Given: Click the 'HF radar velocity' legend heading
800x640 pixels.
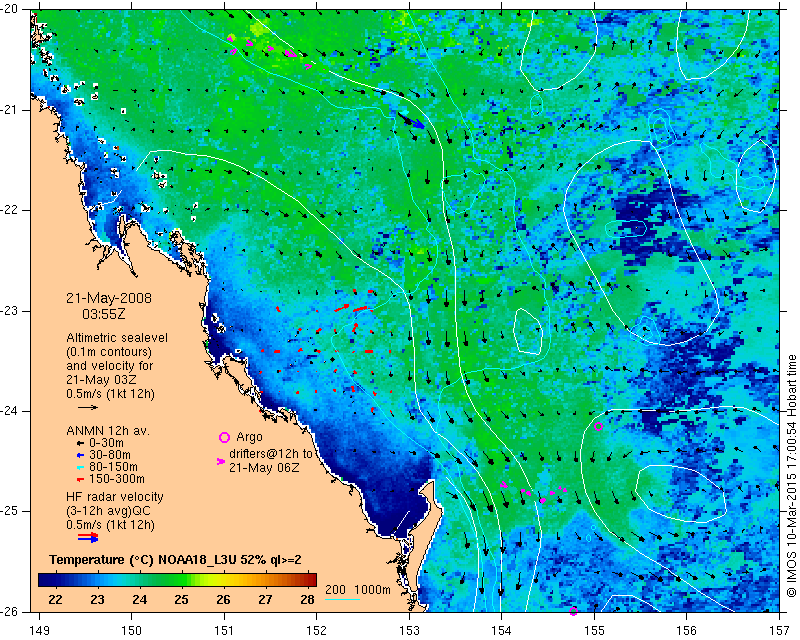Looking at the screenshot, I should pos(115,497).
